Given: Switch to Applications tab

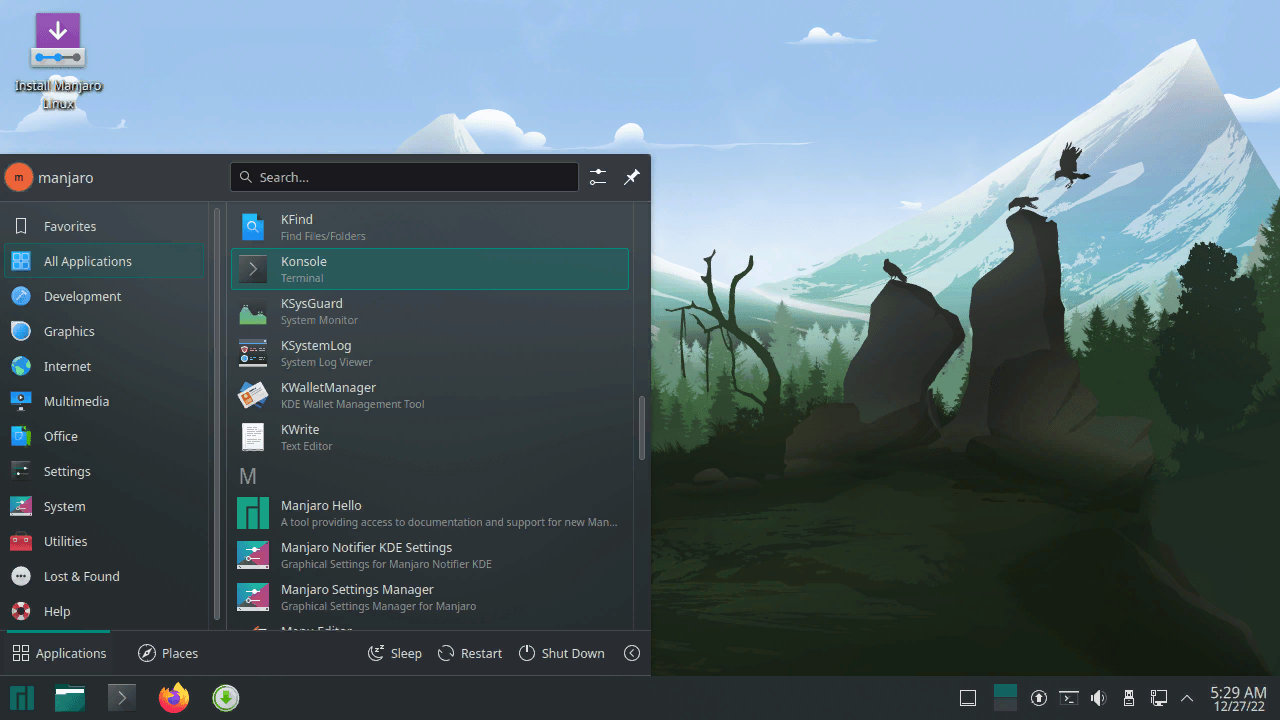Looking at the screenshot, I should pyautogui.click(x=59, y=653).
